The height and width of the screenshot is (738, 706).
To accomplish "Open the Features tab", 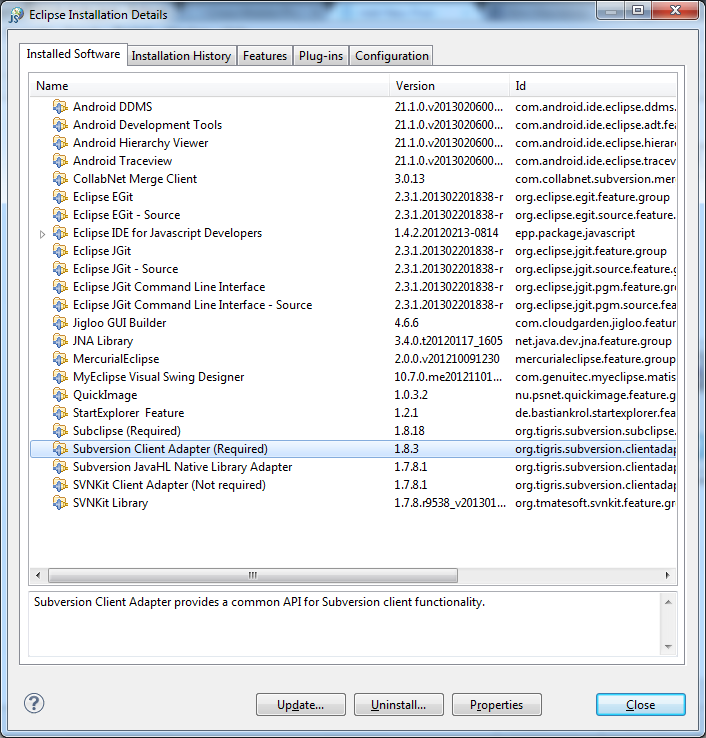I will click(x=265, y=56).
